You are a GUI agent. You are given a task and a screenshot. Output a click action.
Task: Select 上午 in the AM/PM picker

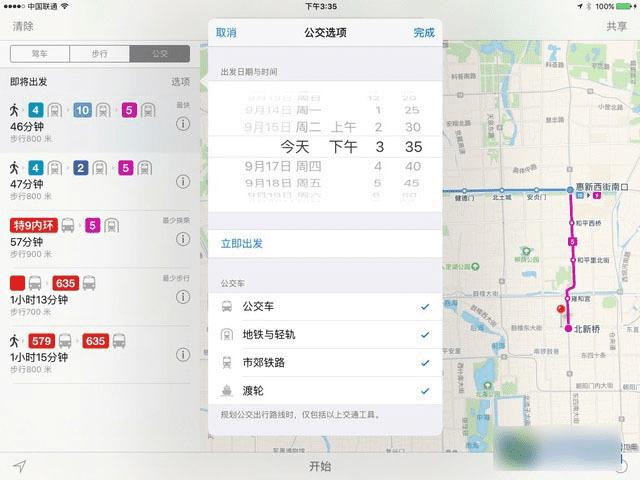pos(343,127)
